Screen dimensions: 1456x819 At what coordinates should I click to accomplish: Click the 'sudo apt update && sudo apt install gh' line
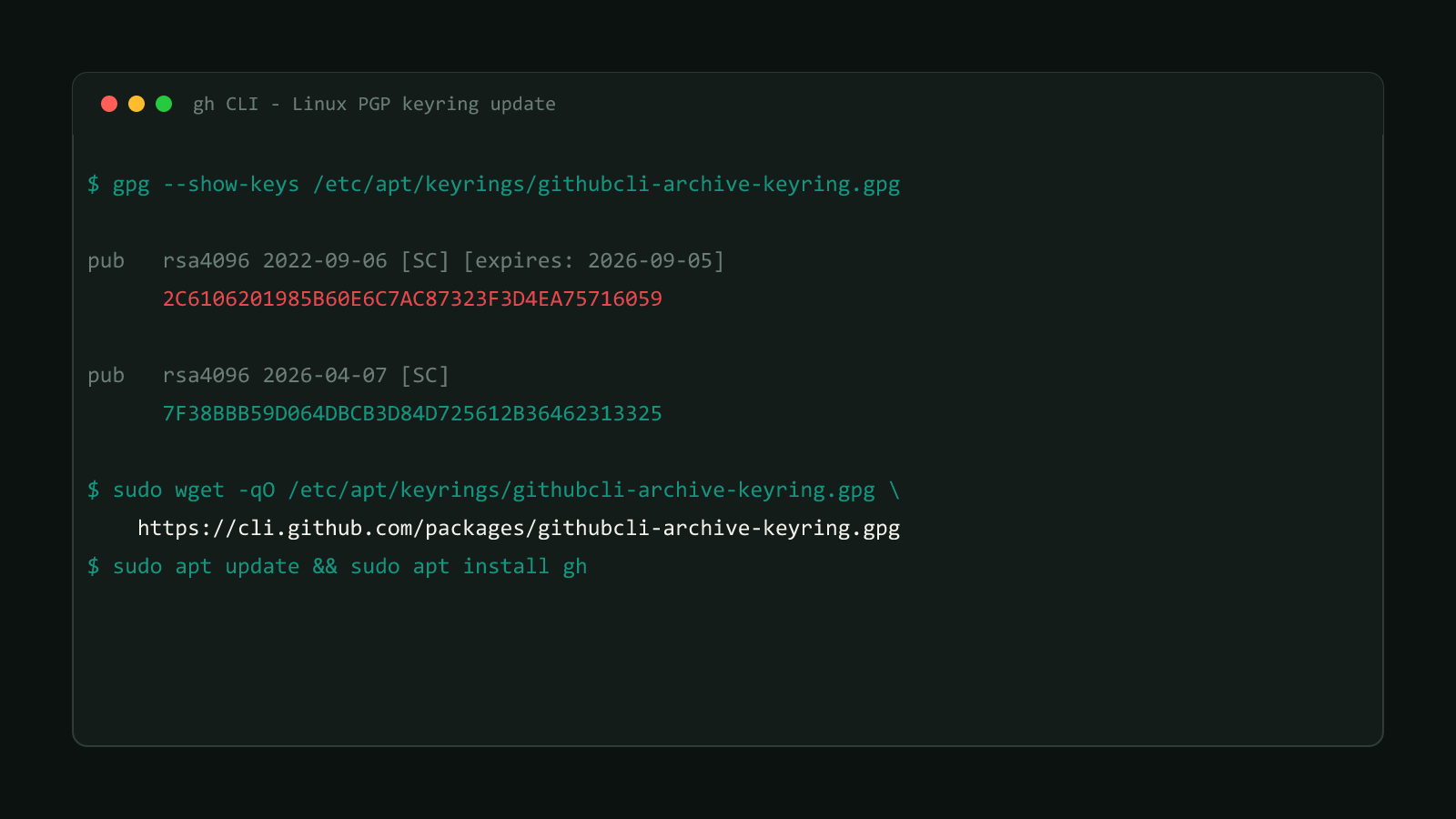pos(338,567)
